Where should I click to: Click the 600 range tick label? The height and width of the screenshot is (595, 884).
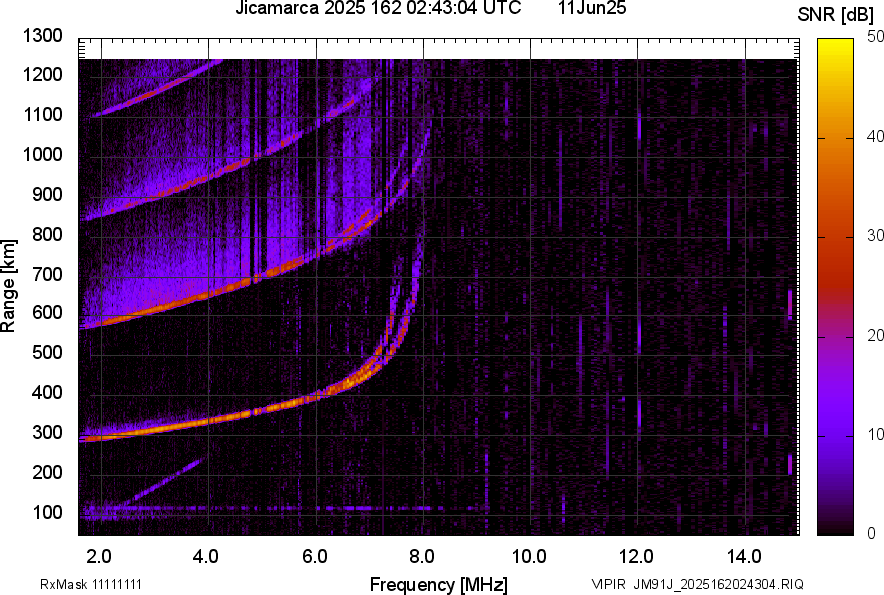[x=47, y=312]
